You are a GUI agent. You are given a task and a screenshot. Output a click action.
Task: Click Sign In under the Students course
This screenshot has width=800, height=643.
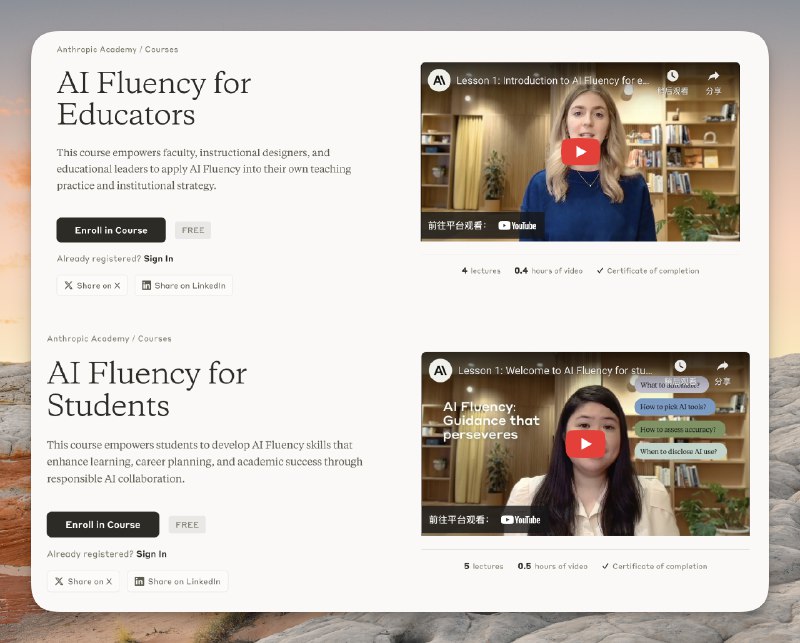point(151,554)
